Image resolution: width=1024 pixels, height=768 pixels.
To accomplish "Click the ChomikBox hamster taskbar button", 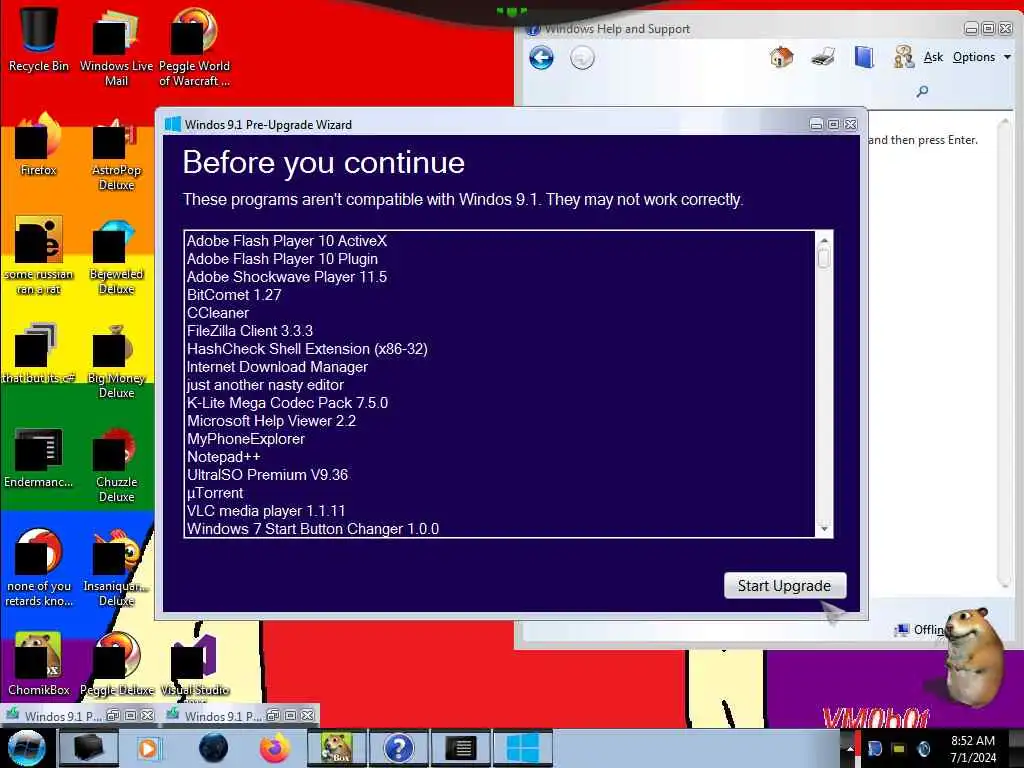I will click(x=337, y=748).
